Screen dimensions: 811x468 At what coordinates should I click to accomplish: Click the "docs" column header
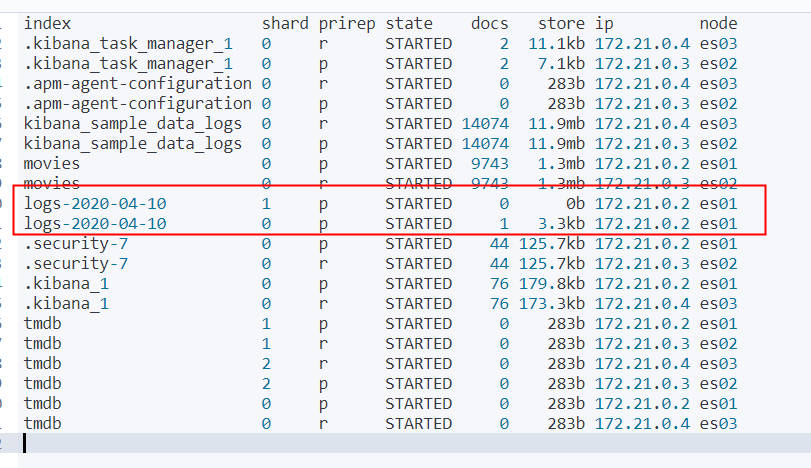[489, 23]
